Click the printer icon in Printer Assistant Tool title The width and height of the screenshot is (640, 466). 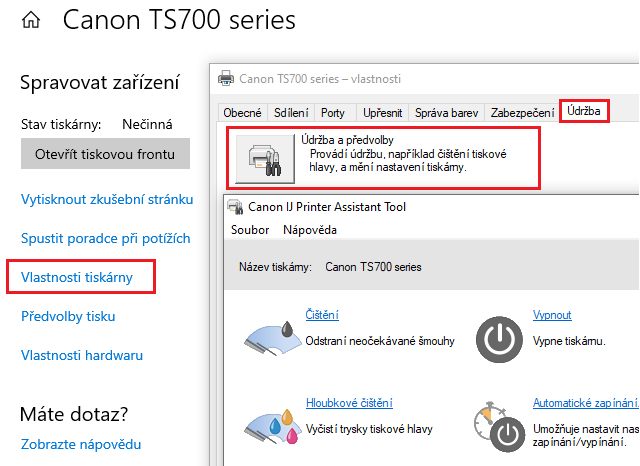pyautogui.click(x=236, y=207)
